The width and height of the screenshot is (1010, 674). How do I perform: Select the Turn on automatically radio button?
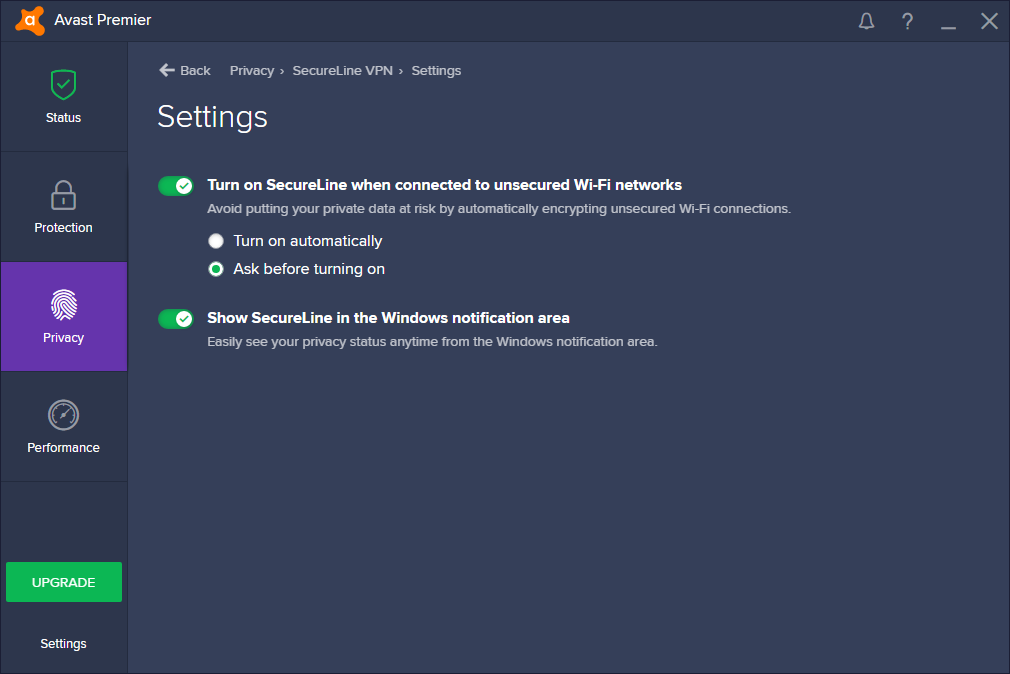click(x=216, y=241)
